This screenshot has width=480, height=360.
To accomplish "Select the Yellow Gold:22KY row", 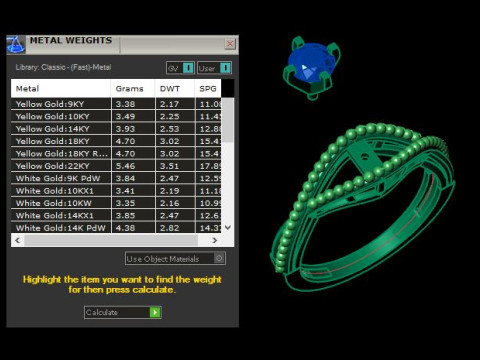I will pos(116,166).
